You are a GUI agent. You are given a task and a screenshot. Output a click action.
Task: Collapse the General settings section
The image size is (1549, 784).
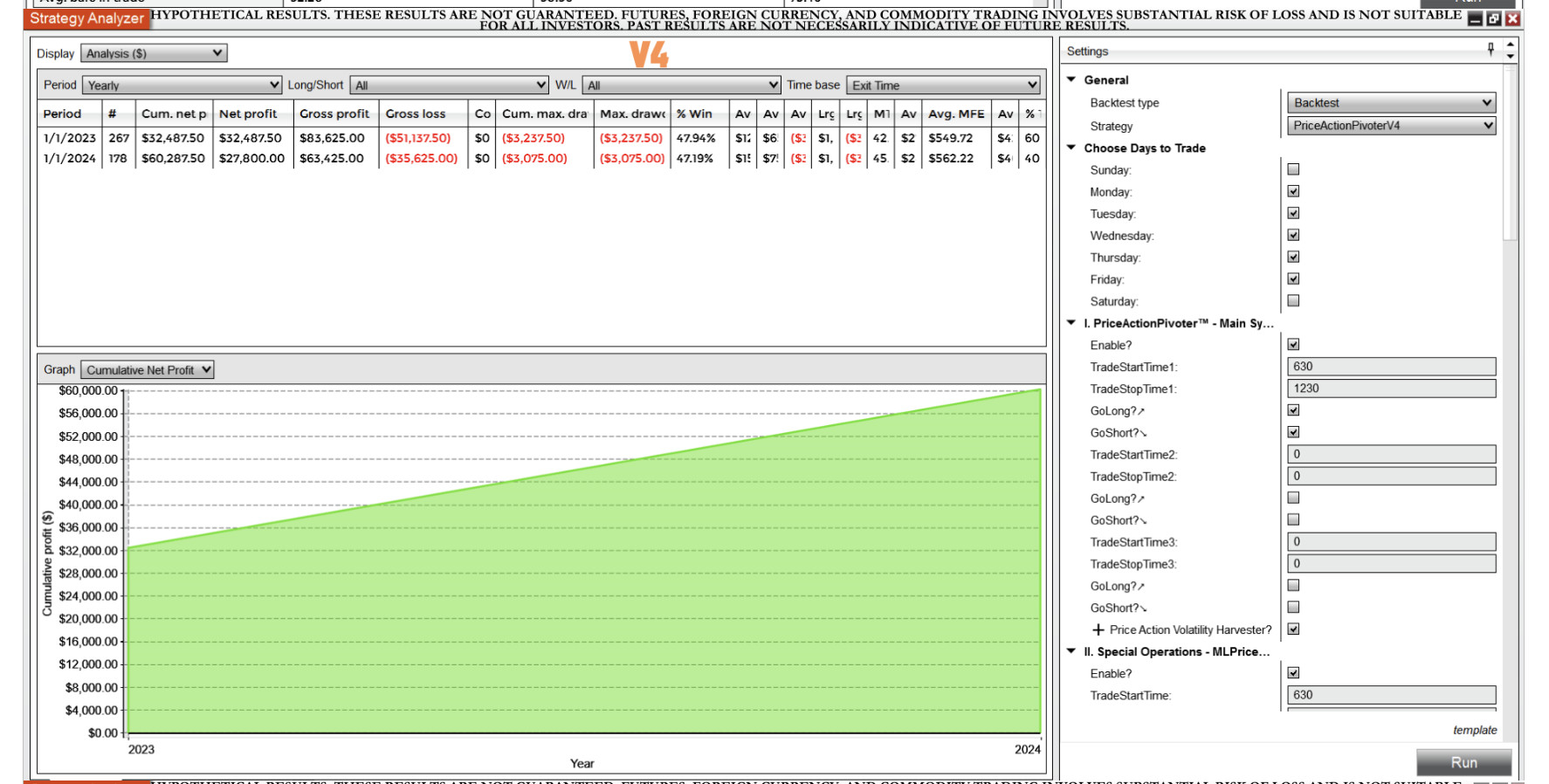pyautogui.click(x=1071, y=79)
